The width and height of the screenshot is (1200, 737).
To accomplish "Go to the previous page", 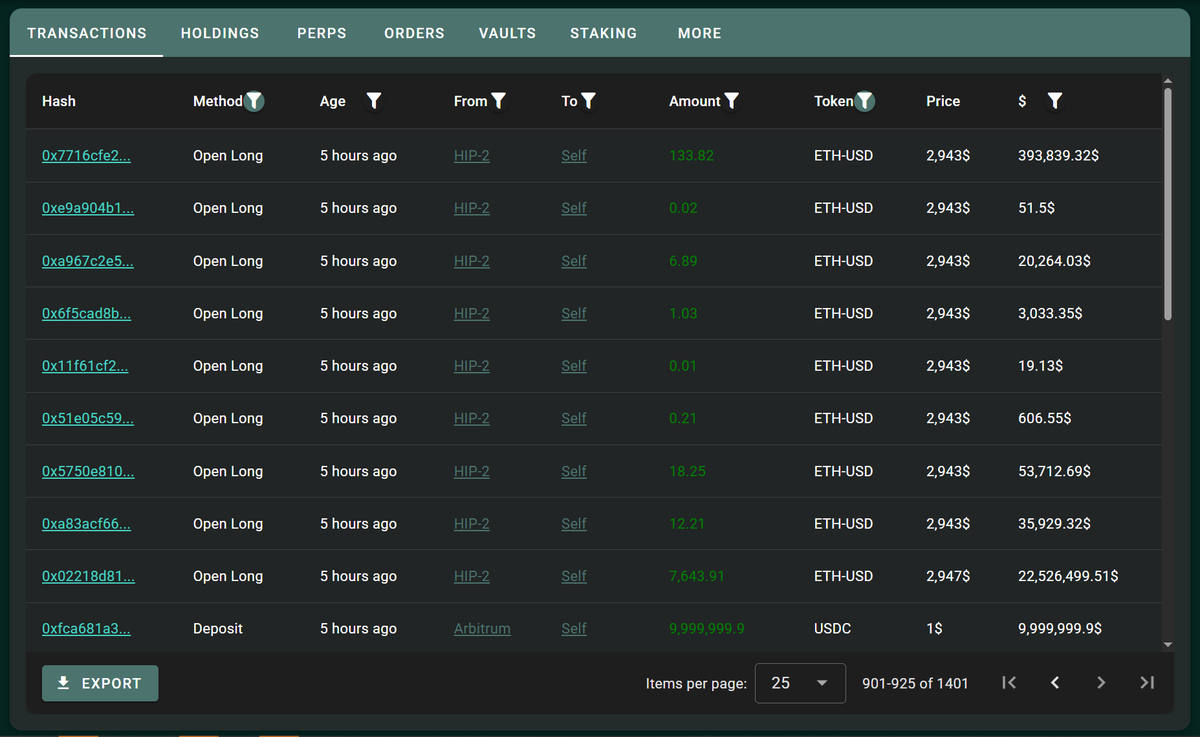I will tap(1055, 683).
